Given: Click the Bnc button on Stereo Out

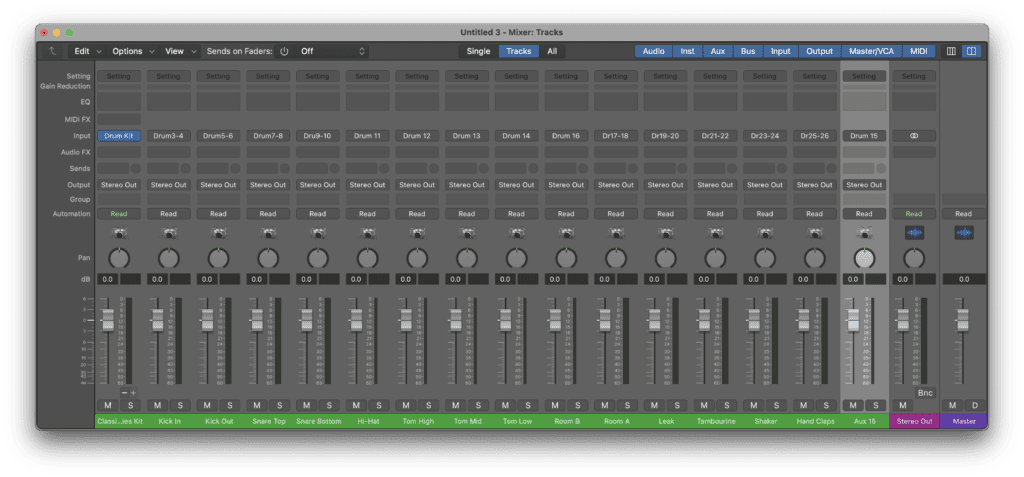Looking at the screenshot, I should tap(925, 393).
